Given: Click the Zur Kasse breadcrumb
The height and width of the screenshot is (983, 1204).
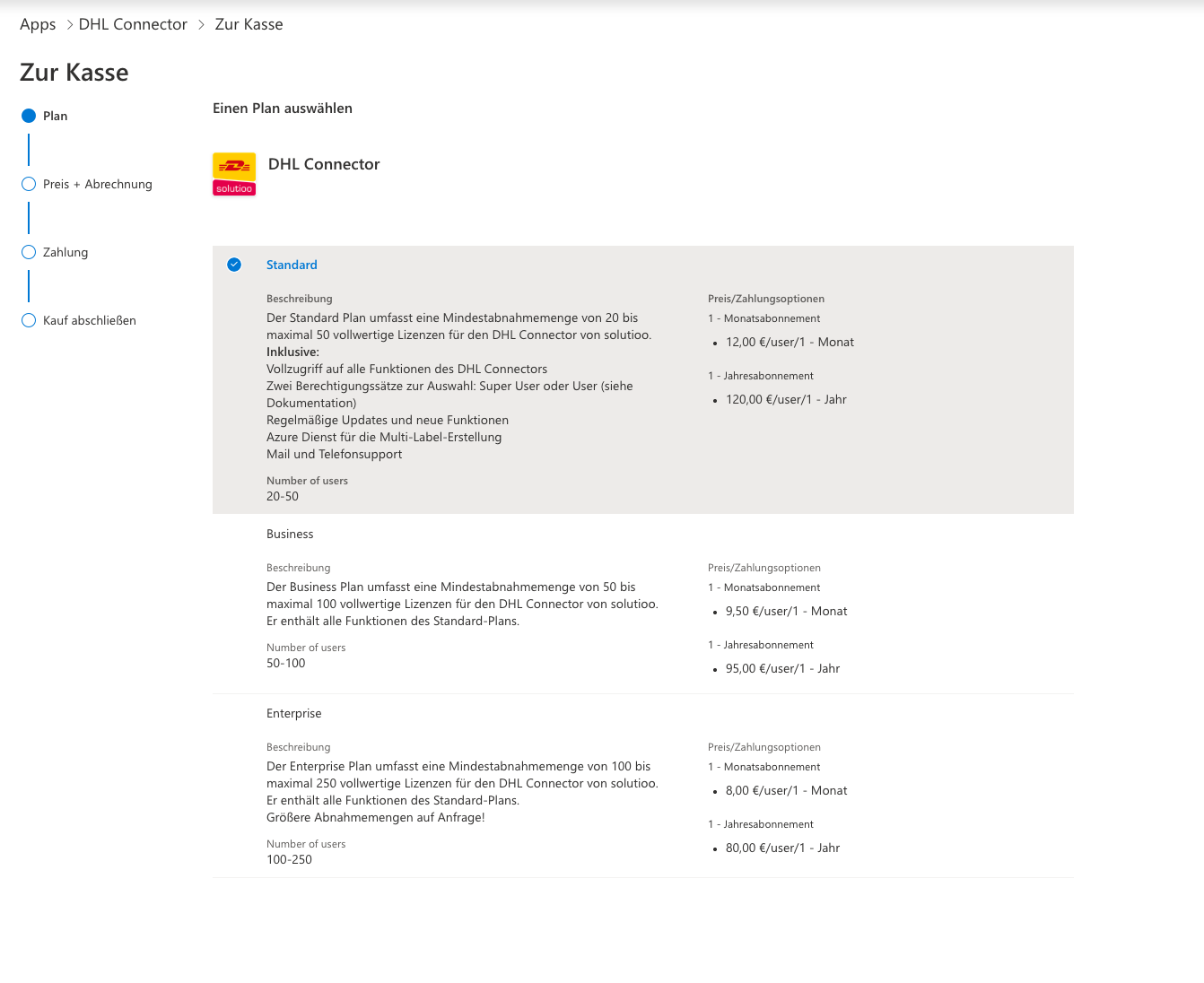Looking at the screenshot, I should click(x=249, y=24).
